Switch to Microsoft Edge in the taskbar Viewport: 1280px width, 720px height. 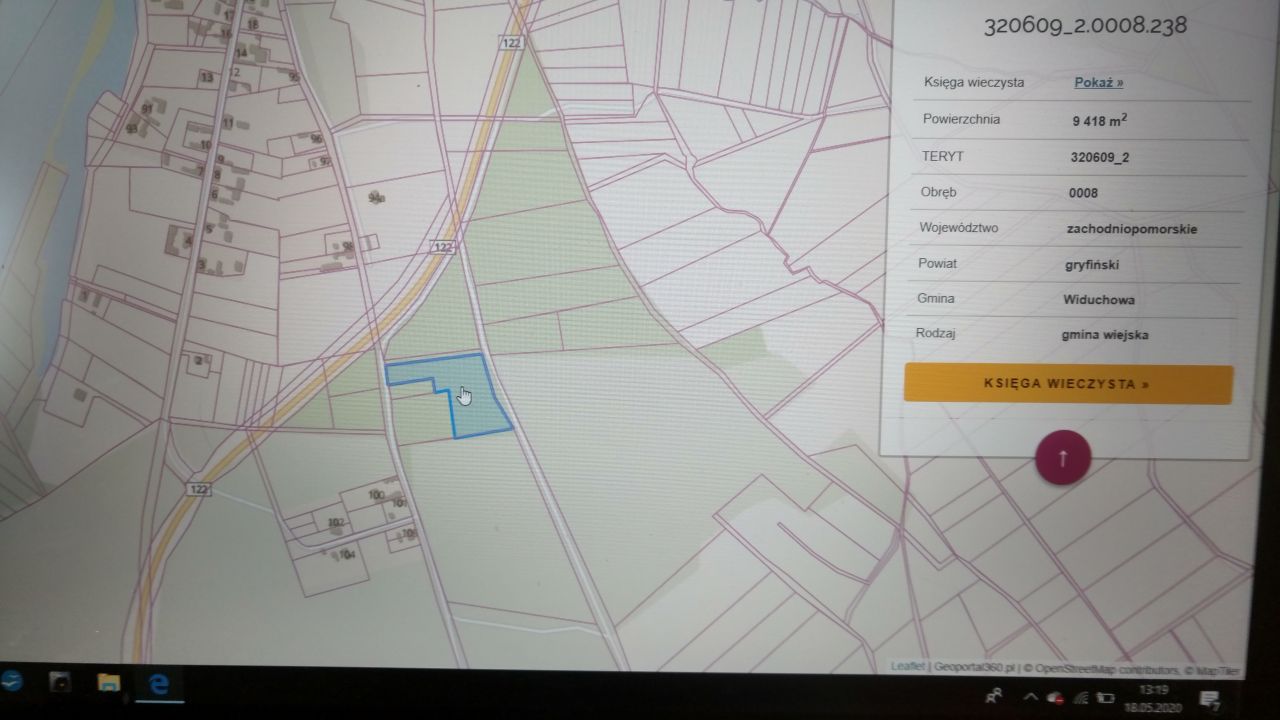pyautogui.click(x=158, y=684)
